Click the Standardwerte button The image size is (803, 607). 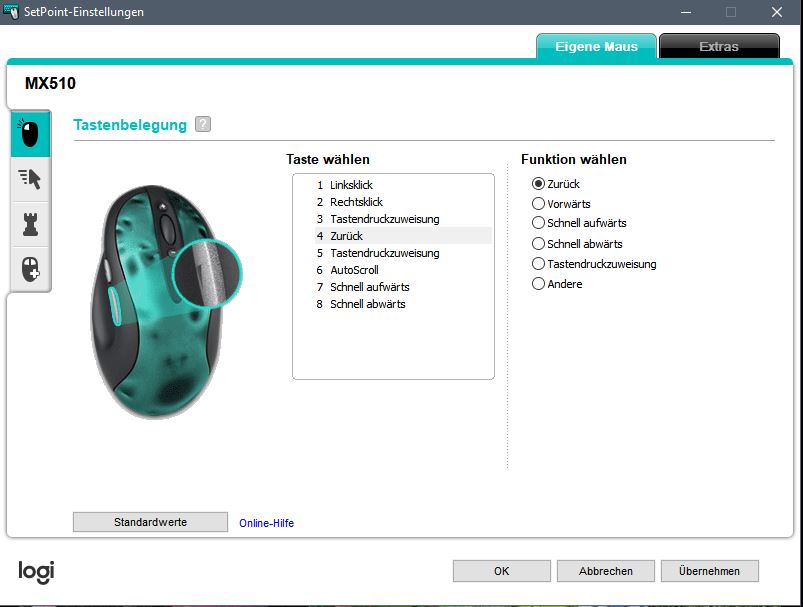coord(150,522)
